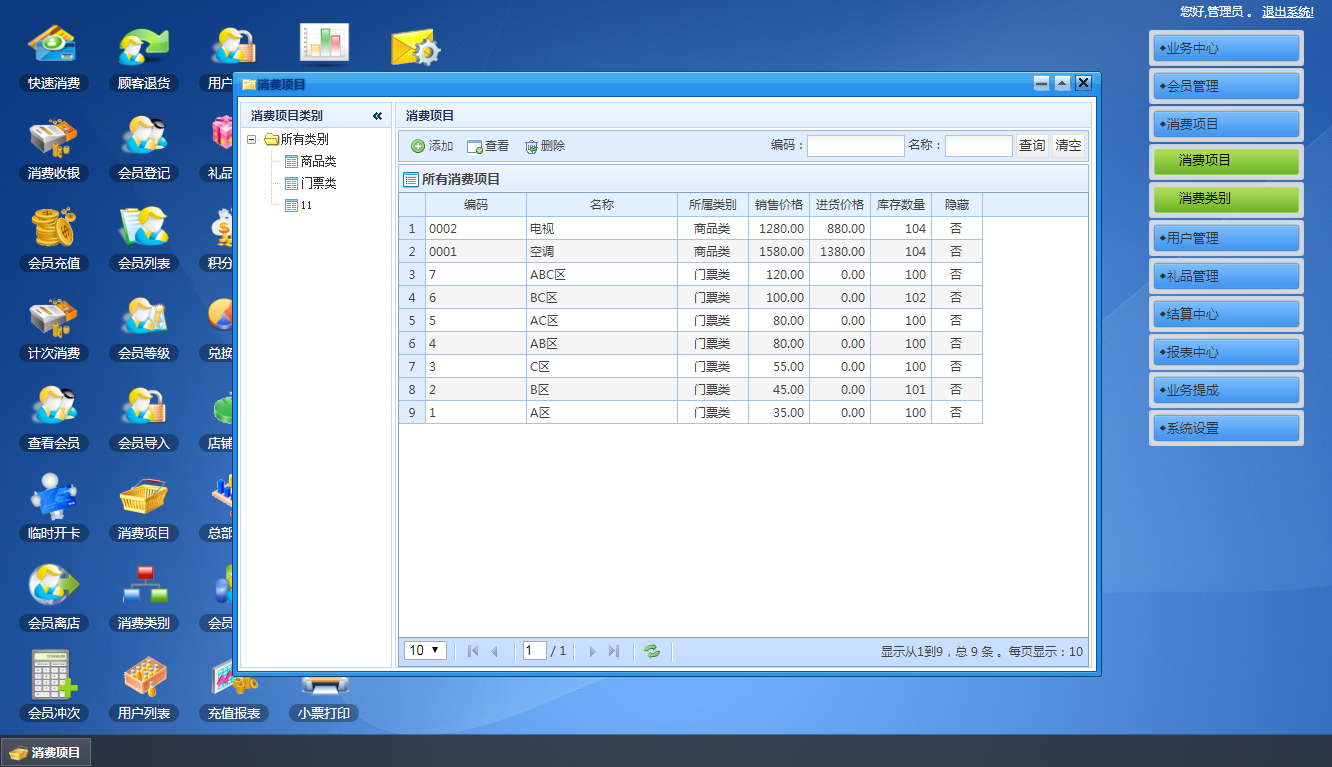The image size is (1332, 767).
Task: Expand the 业务中心 sidebar section
Action: click(1226, 48)
